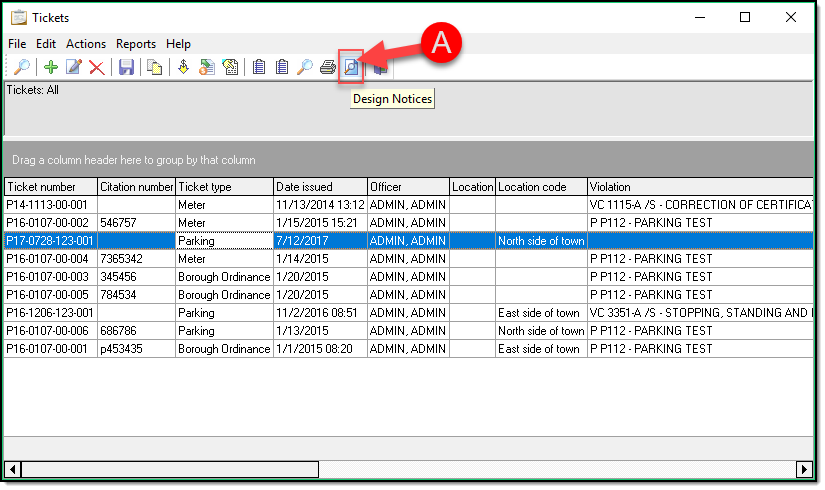Open the Help menu
825x490 pixels.
(x=178, y=44)
